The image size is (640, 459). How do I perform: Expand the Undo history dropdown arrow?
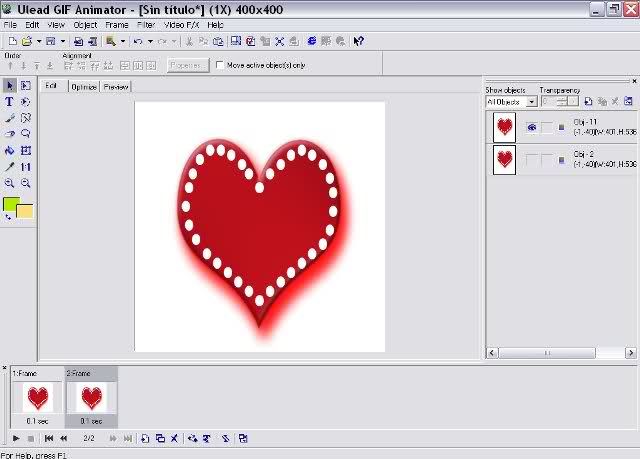pyautogui.click(x=150, y=41)
